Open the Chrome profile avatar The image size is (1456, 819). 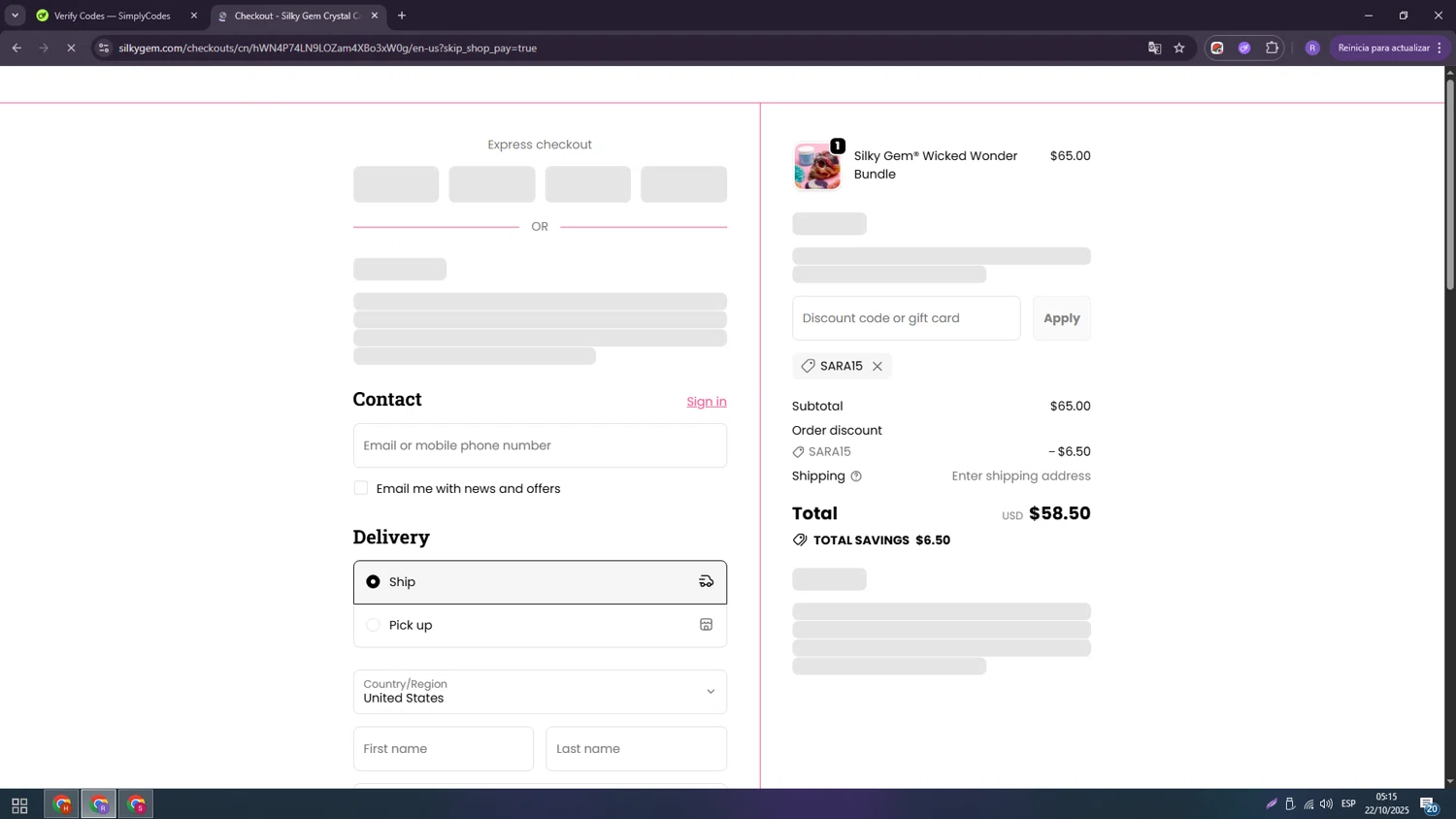coord(1312,48)
